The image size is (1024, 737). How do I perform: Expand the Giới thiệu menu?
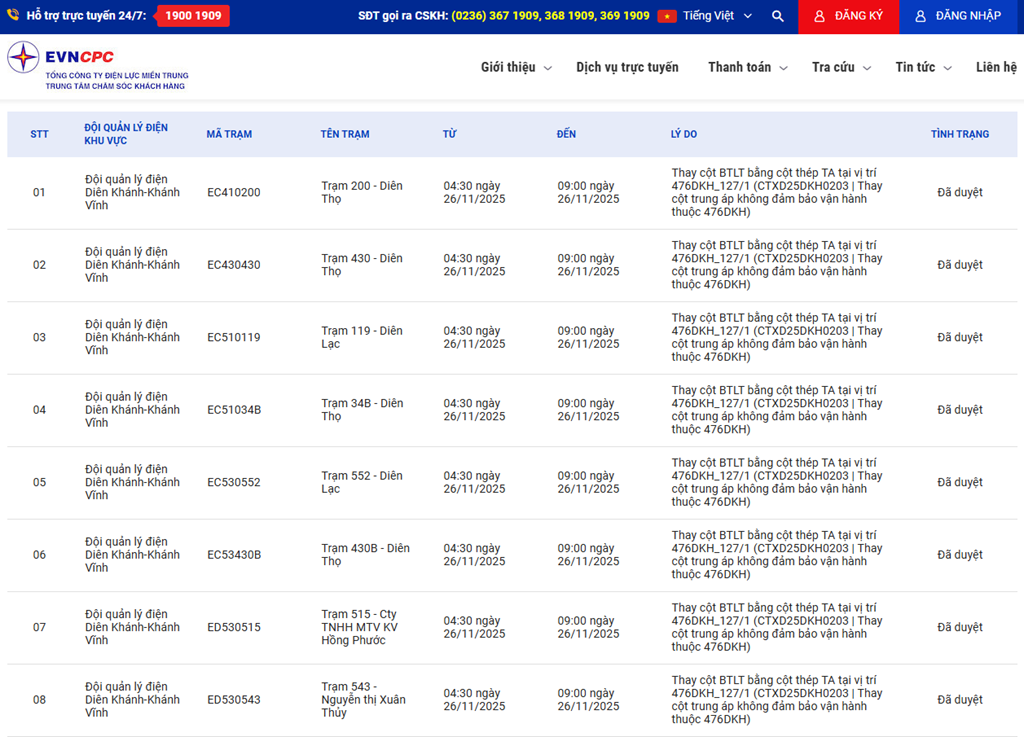pyautogui.click(x=515, y=68)
